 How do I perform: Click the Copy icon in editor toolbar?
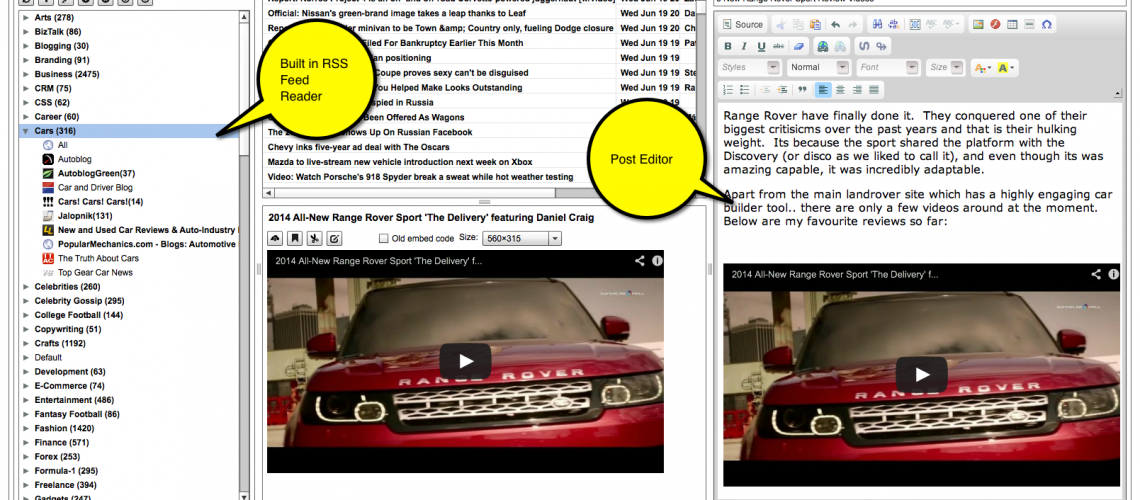click(798, 24)
